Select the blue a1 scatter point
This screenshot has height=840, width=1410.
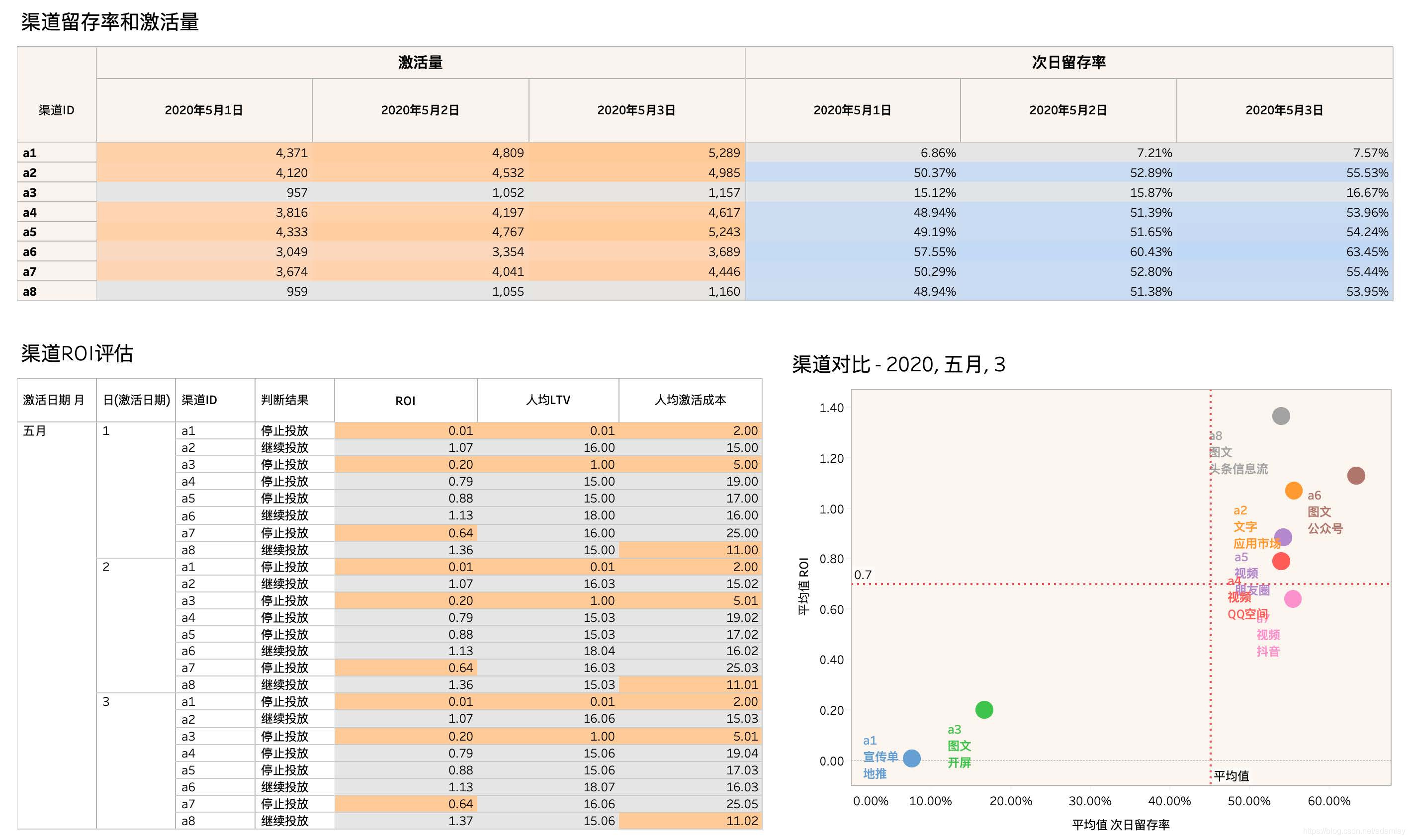click(911, 758)
